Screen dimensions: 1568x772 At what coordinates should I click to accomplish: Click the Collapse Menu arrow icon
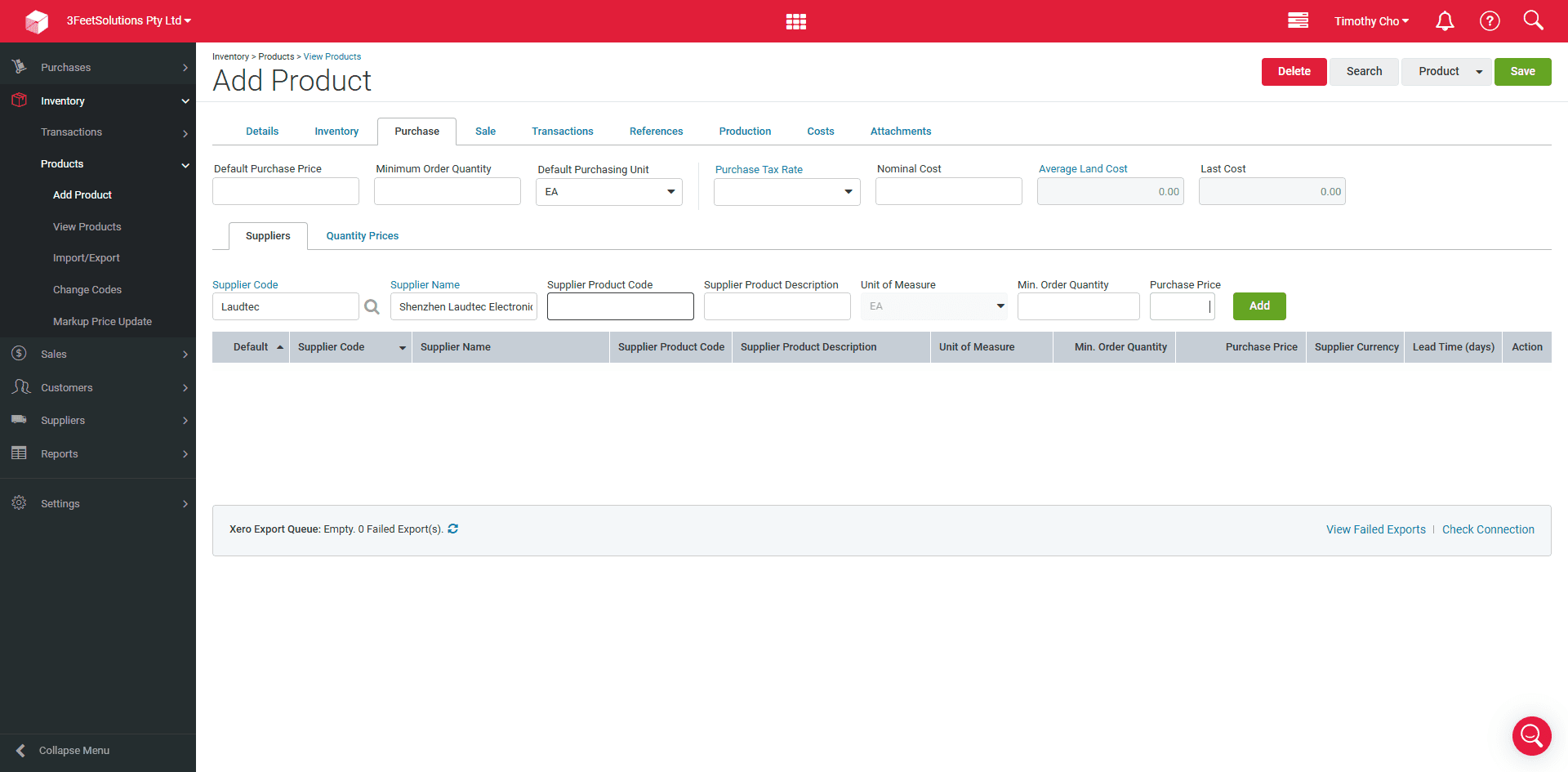pos(20,750)
